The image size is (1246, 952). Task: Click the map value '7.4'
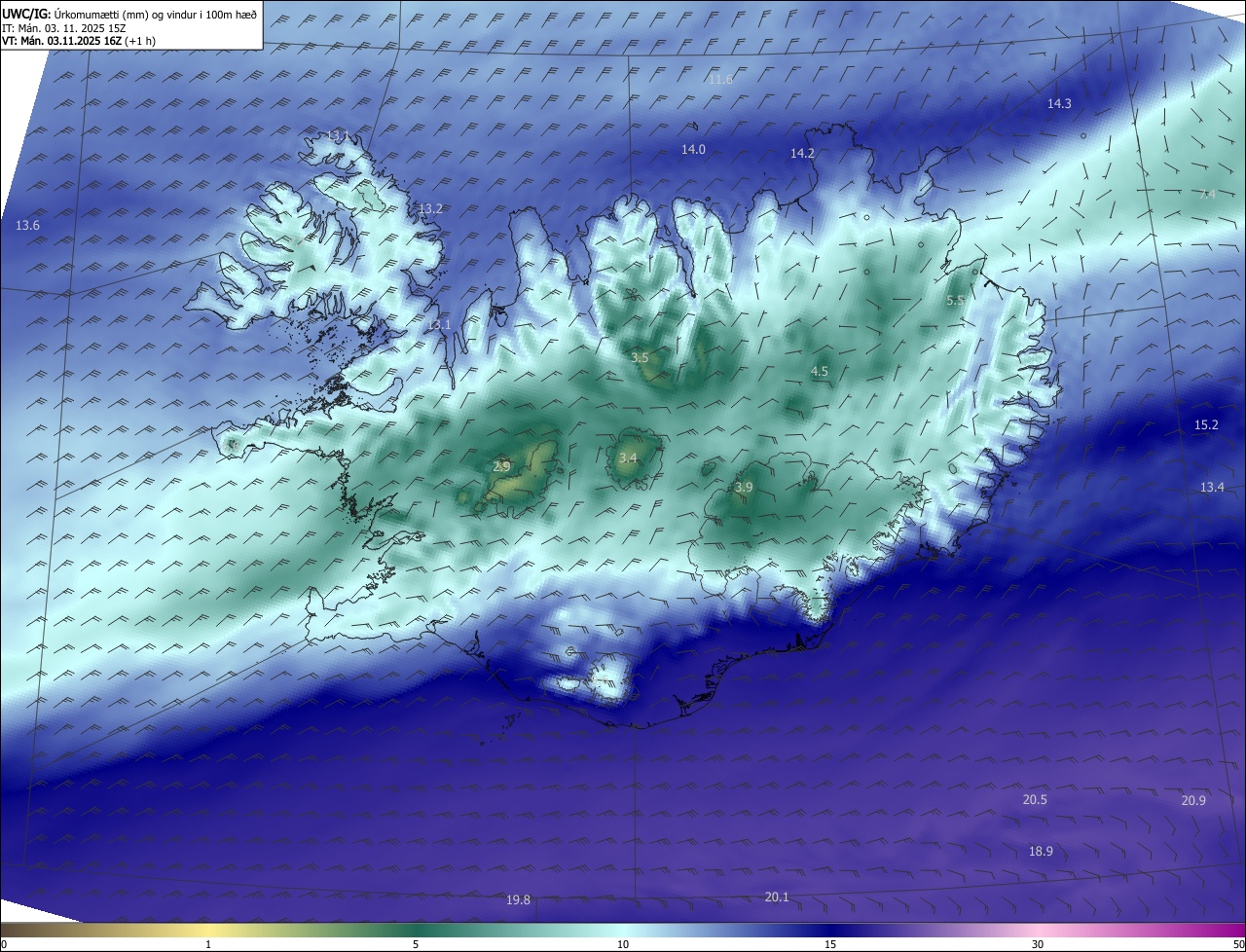[1207, 195]
